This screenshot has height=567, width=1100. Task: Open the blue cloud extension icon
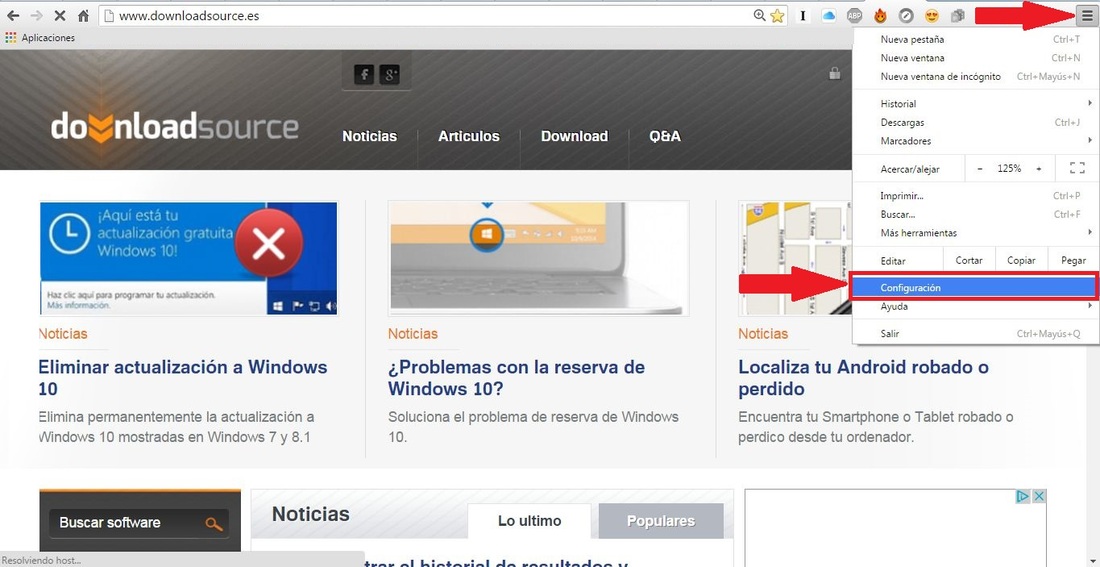tap(829, 15)
